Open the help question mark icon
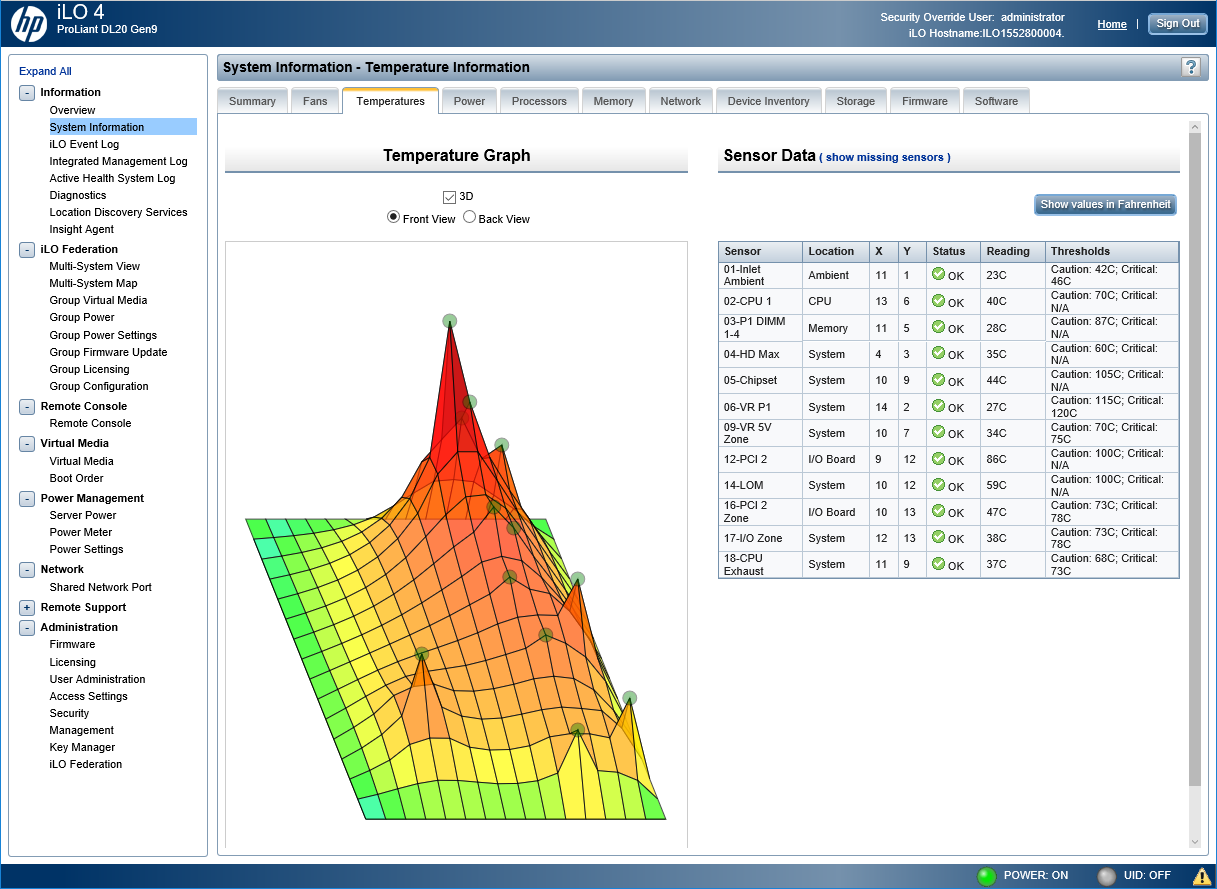This screenshot has height=889, width=1217. point(1190,67)
